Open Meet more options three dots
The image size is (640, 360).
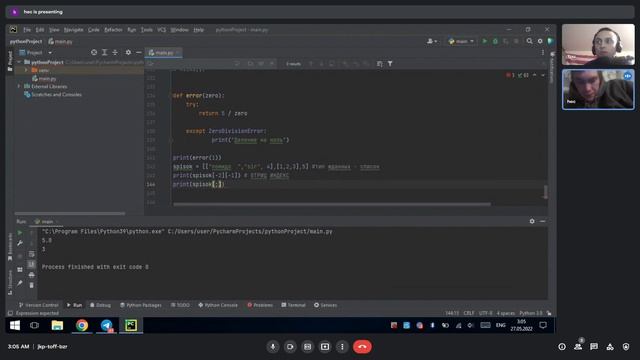tap(342, 347)
